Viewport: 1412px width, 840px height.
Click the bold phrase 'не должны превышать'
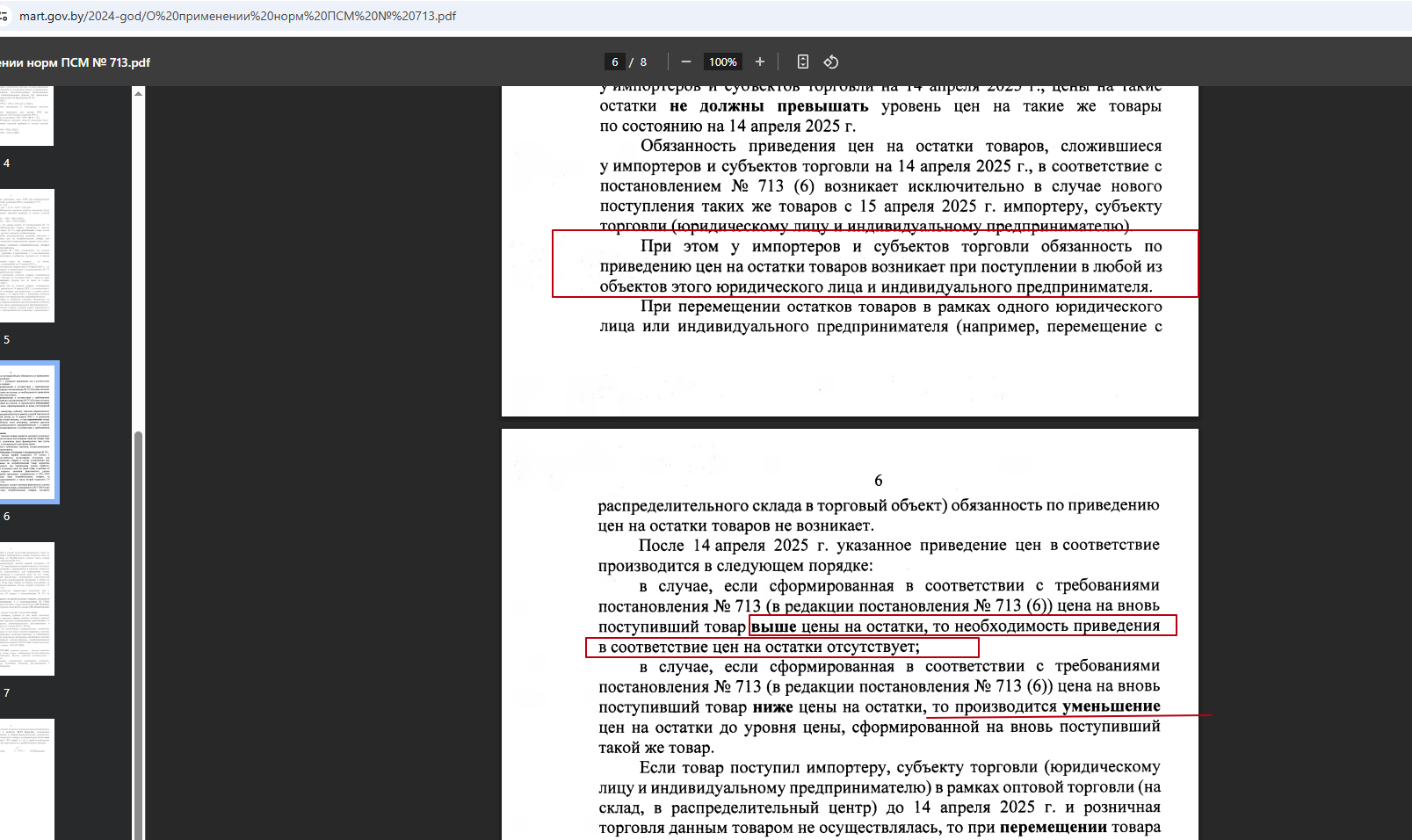click(769, 106)
